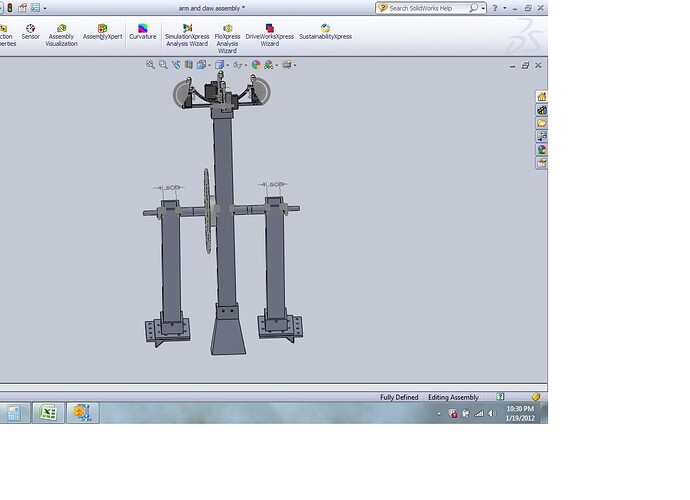Image resolution: width=690 pixels, height=500 pixels.
Task: Open File Explorer folder tab
Action: (x=542, y=123)
